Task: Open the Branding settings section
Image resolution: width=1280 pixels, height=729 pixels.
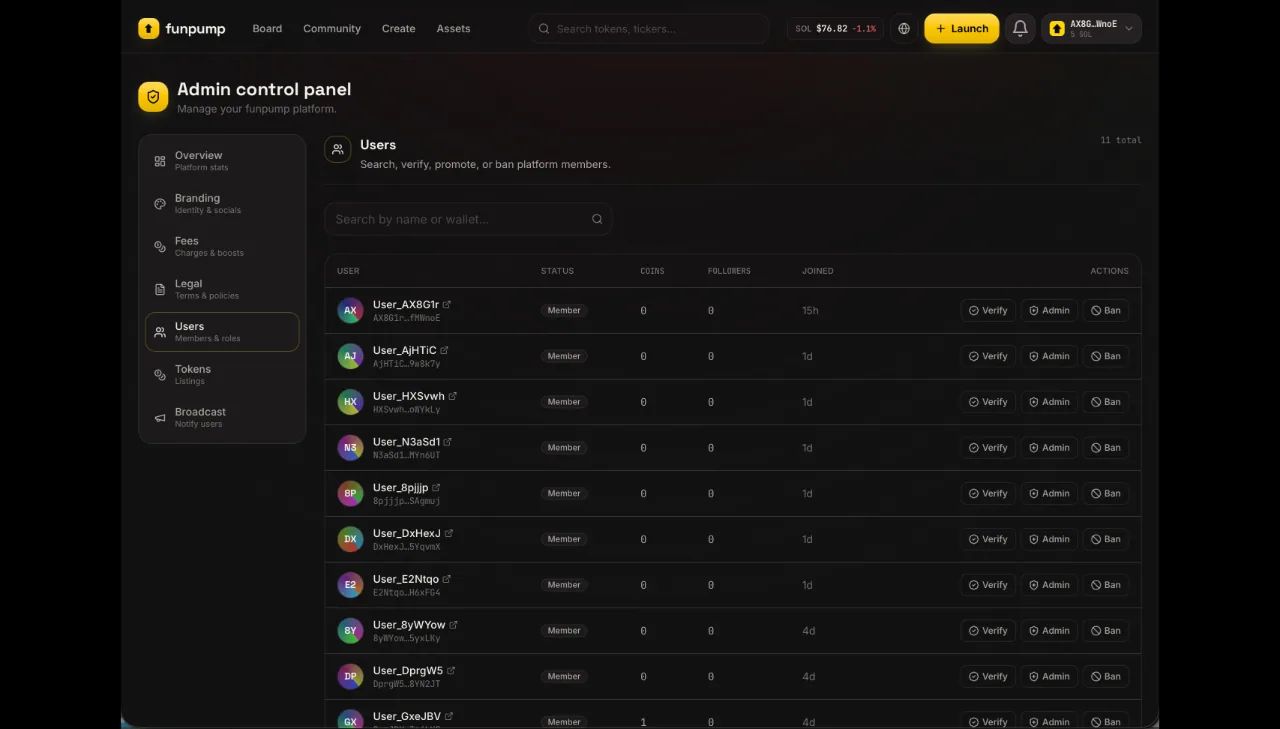Action: [222, 204]
